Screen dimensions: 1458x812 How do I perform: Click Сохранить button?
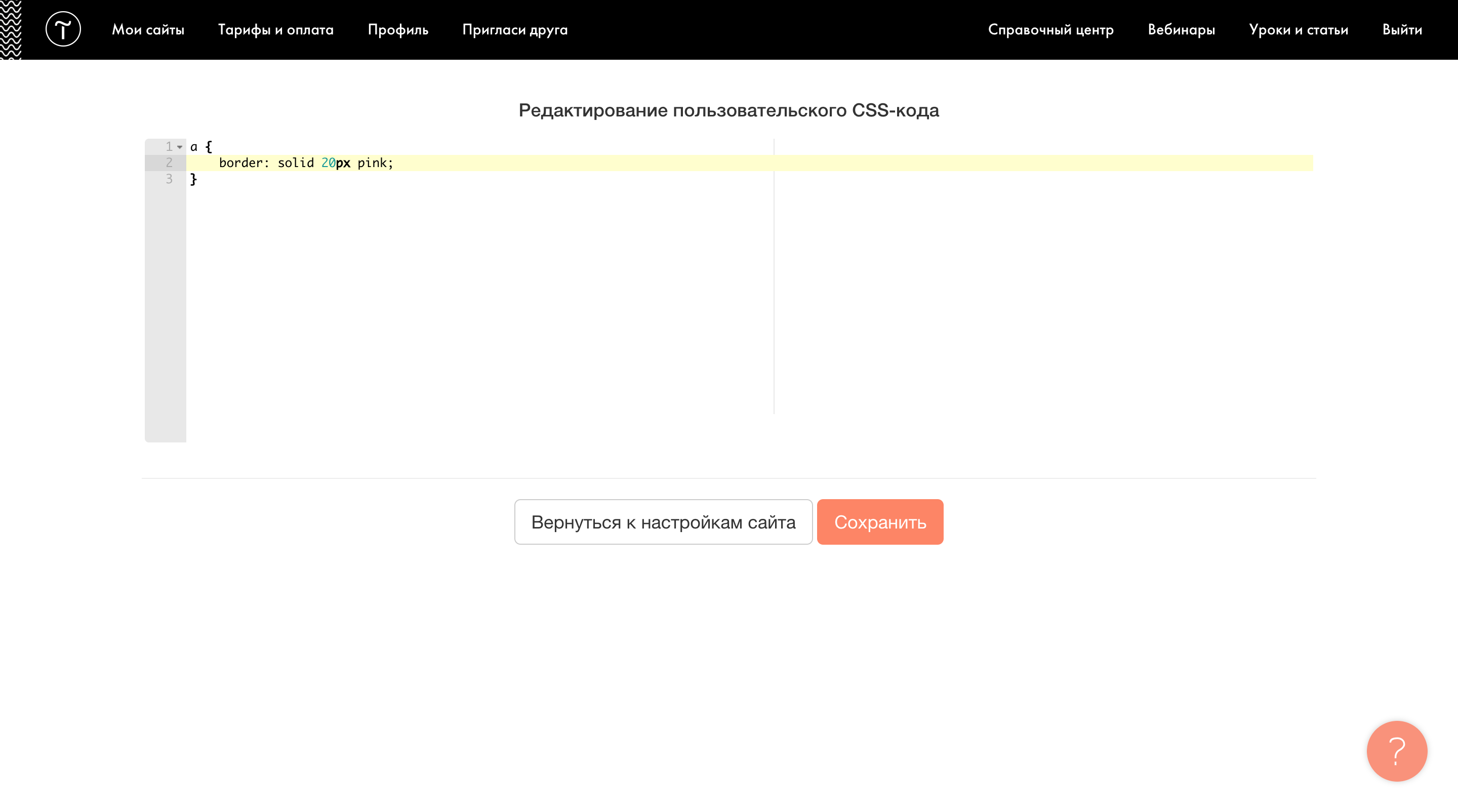[880, 522]
